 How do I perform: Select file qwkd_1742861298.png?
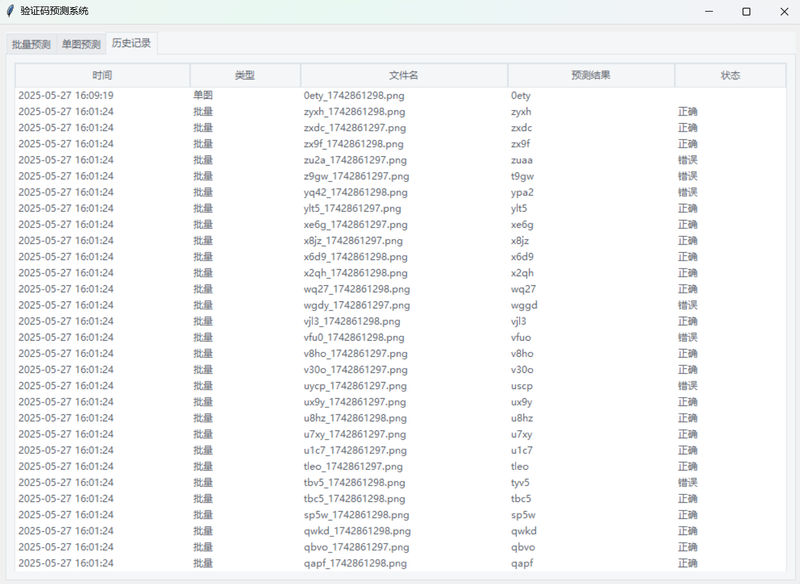tap(357, 531)
